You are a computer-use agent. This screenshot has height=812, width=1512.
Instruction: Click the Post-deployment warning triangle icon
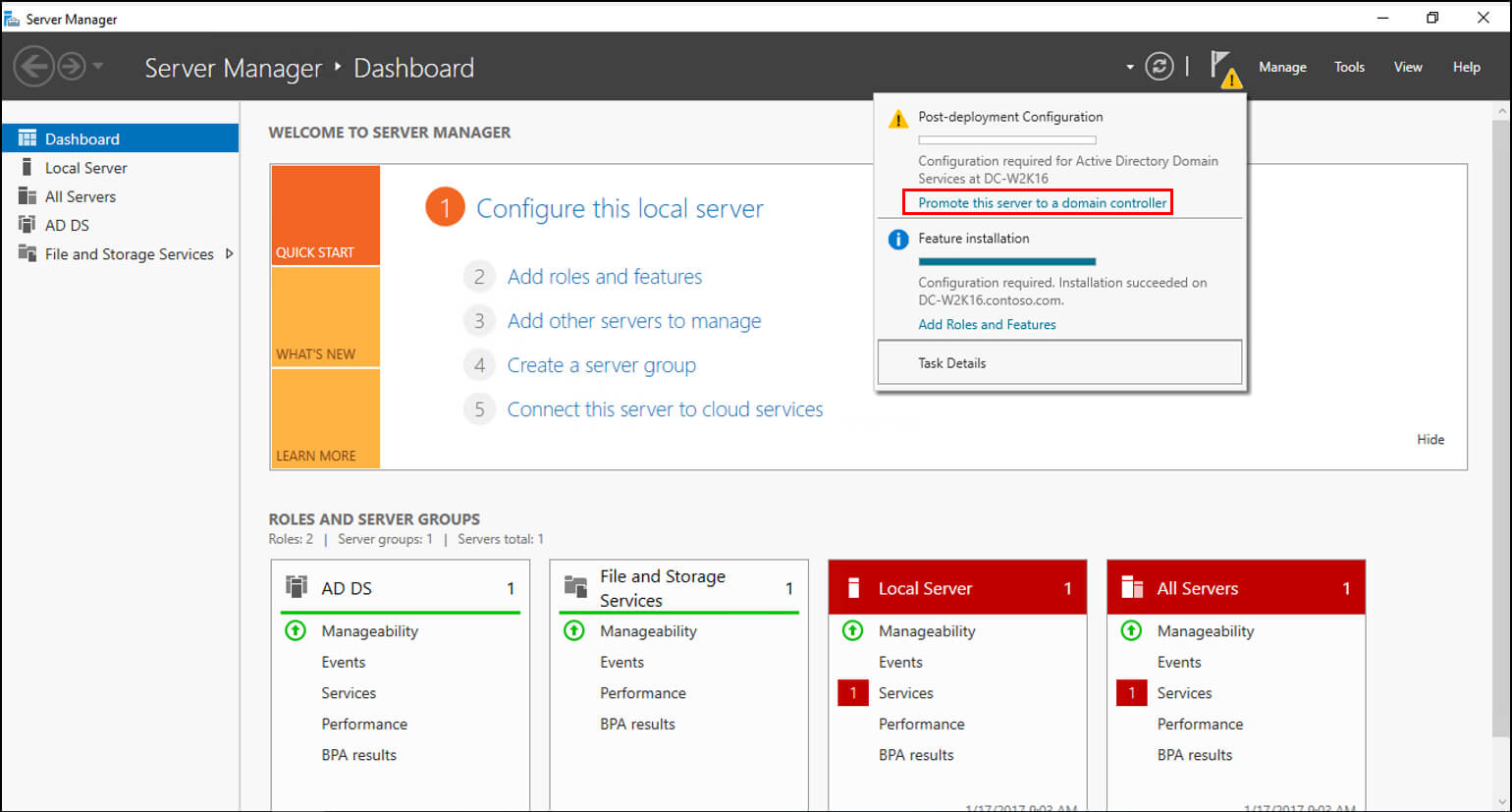[897, 120]
